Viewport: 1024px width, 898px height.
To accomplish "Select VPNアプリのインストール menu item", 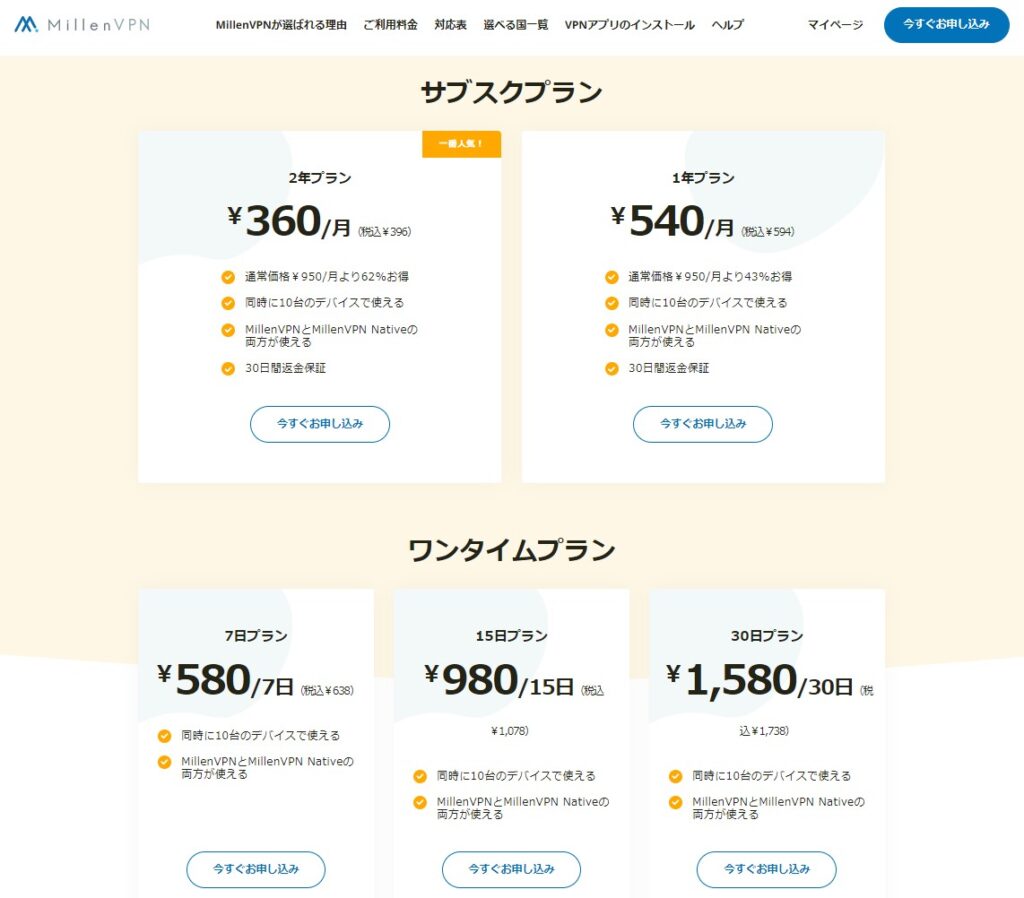I will [629, 25].
